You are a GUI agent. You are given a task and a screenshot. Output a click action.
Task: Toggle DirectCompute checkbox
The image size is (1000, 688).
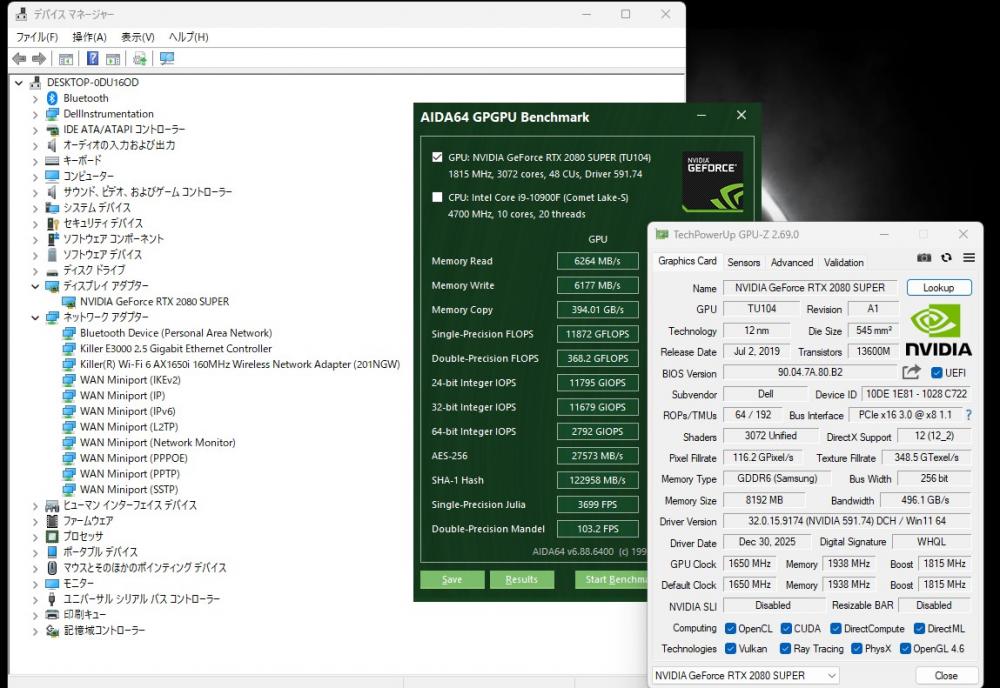[x=836, y=629]
